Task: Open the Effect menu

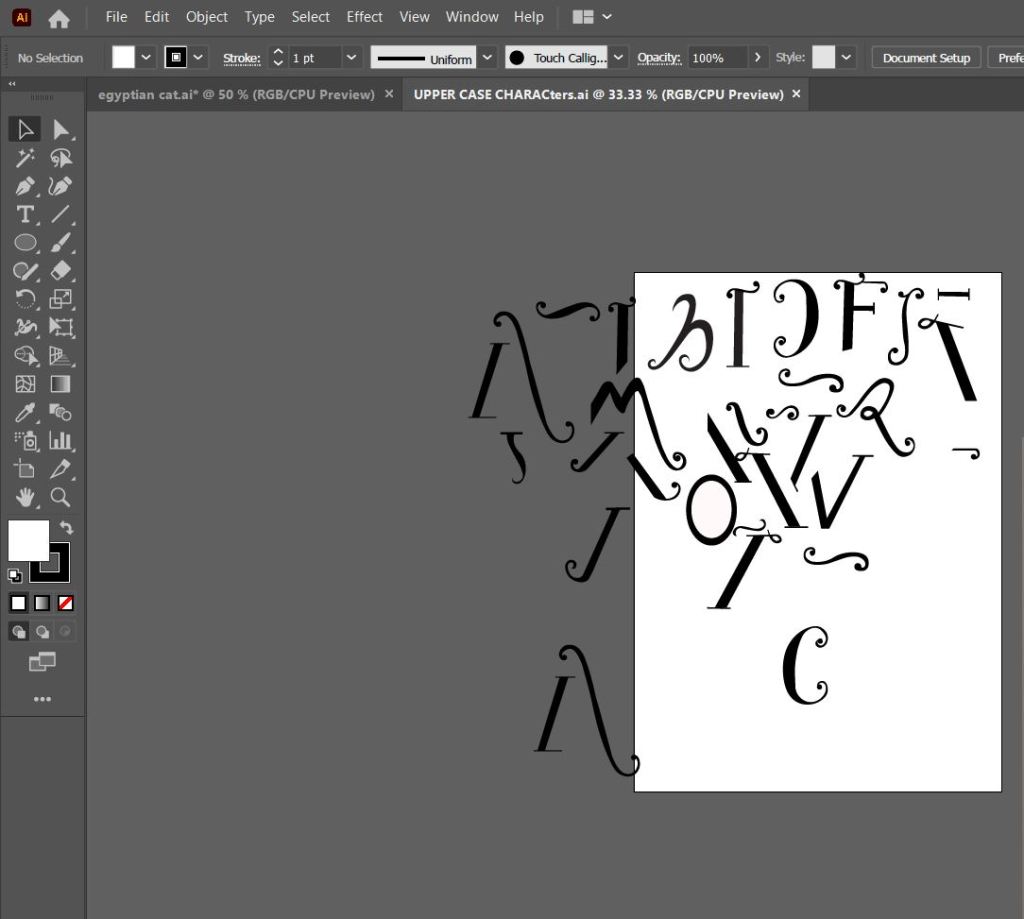Action: tap(364, 17)
